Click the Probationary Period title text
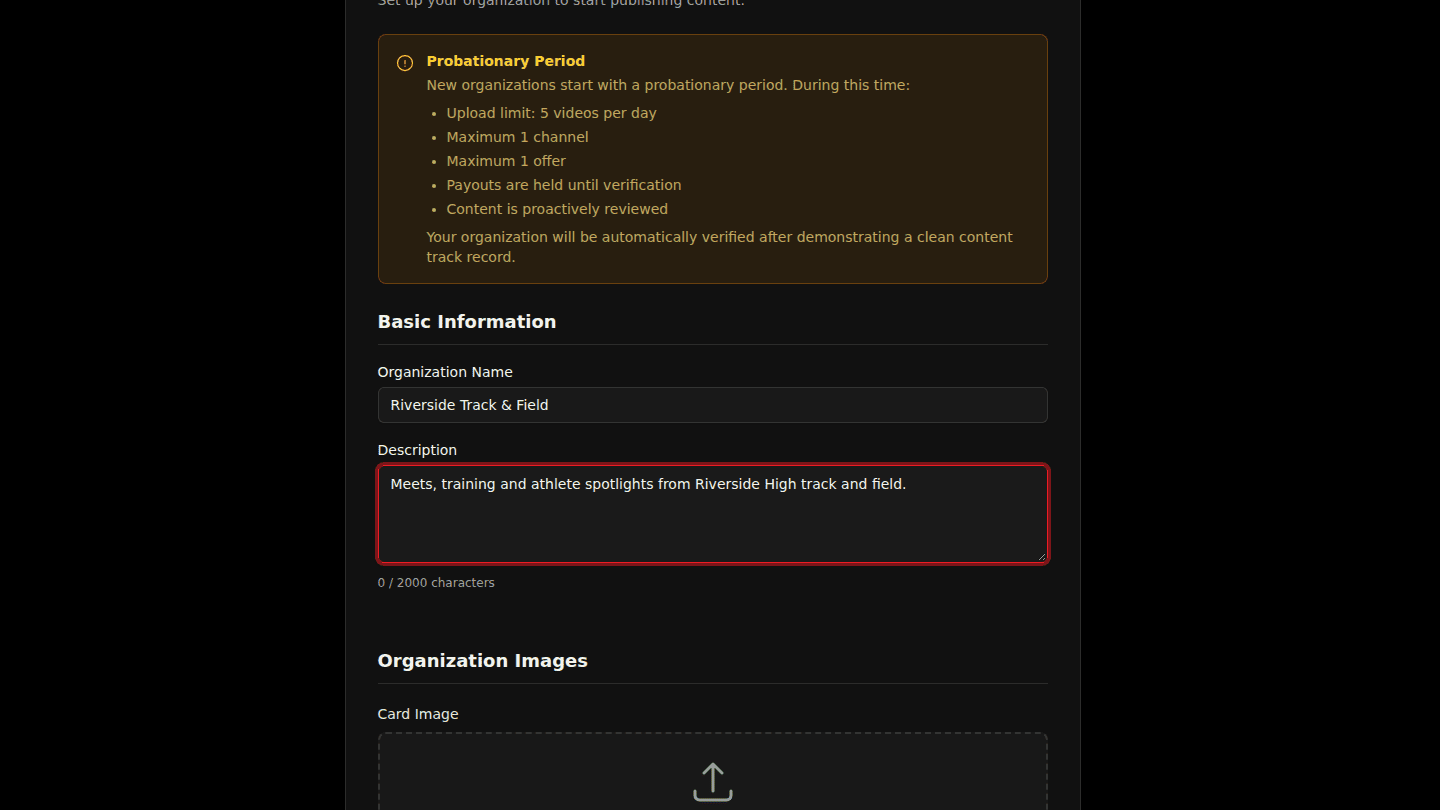 click(506, 61)
